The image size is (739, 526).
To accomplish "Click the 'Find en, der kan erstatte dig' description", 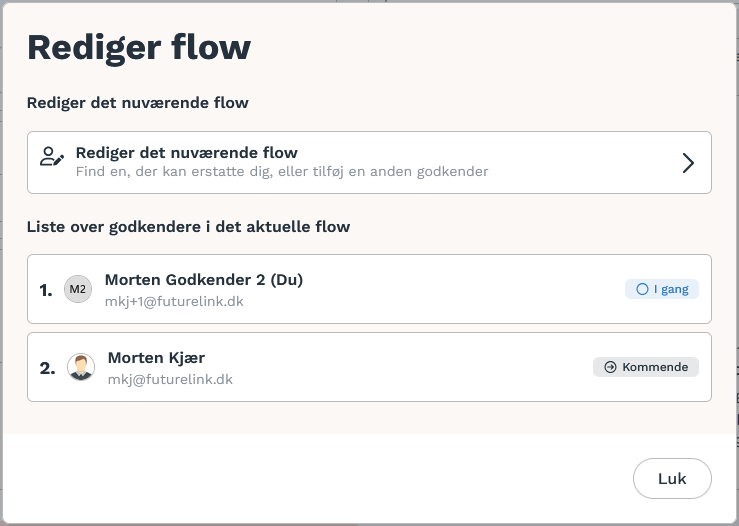I will 282,172.
